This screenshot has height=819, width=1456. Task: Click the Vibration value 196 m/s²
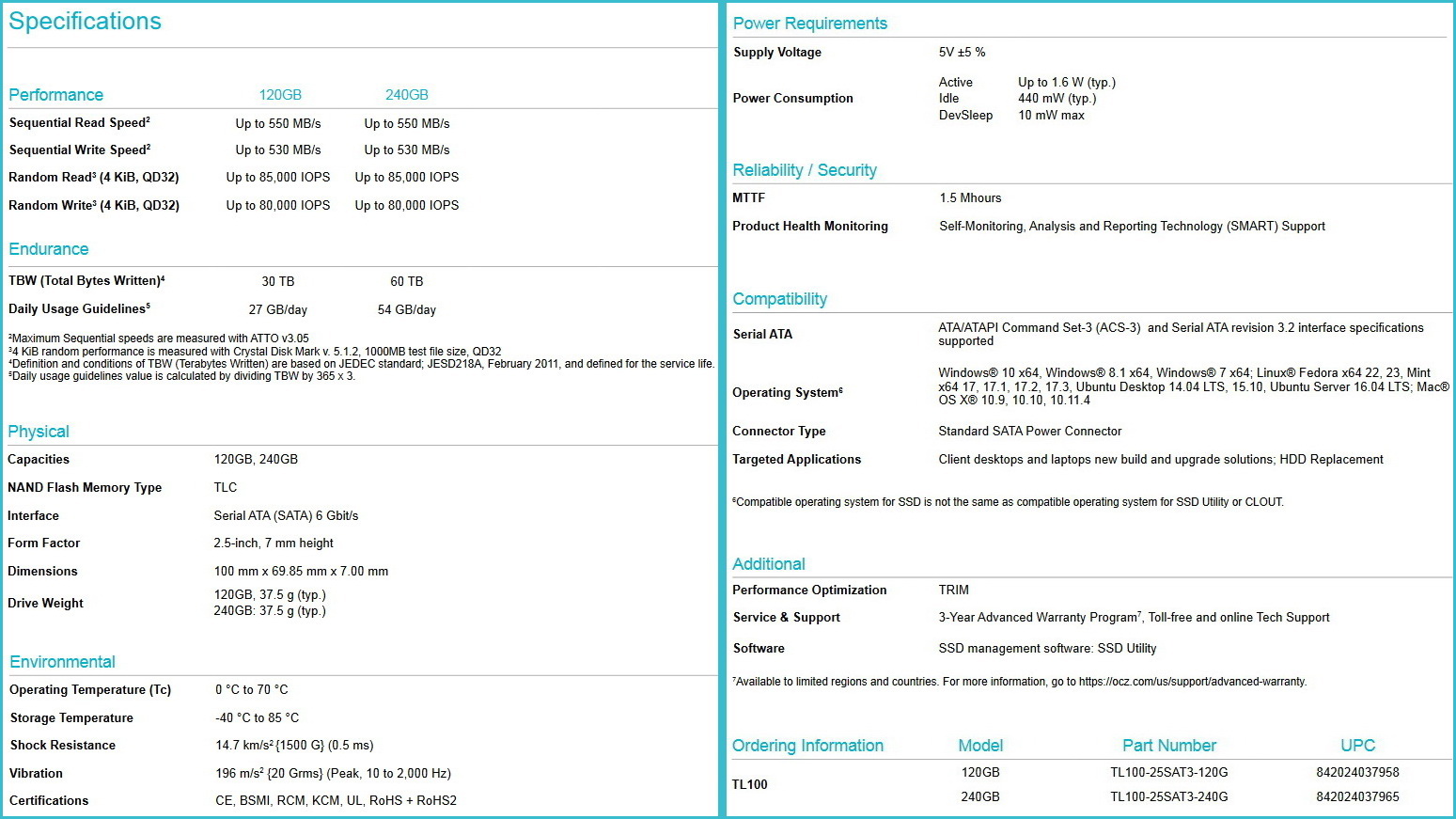point(334,773)
